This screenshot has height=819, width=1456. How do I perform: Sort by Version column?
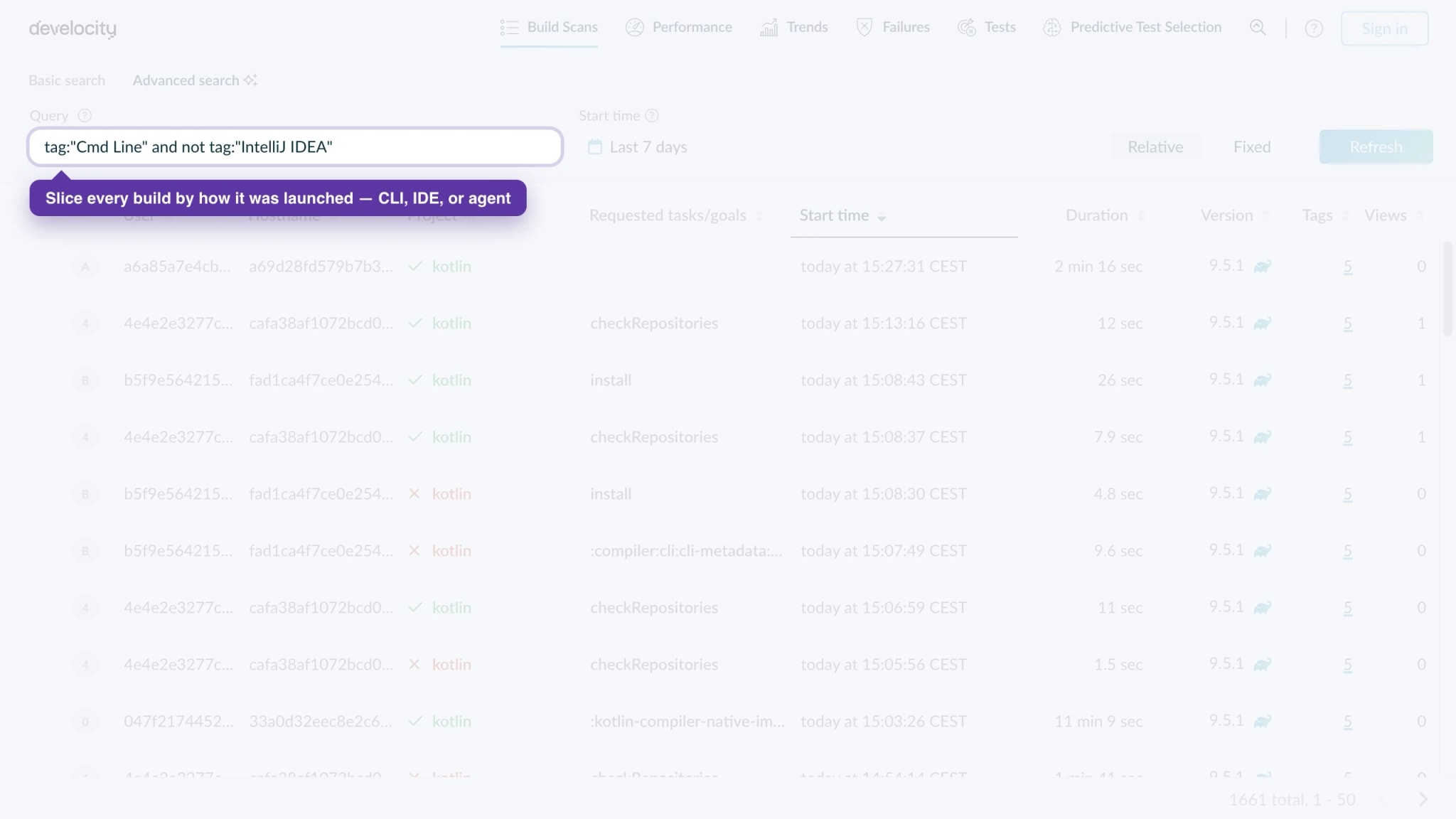(1235, 215)
